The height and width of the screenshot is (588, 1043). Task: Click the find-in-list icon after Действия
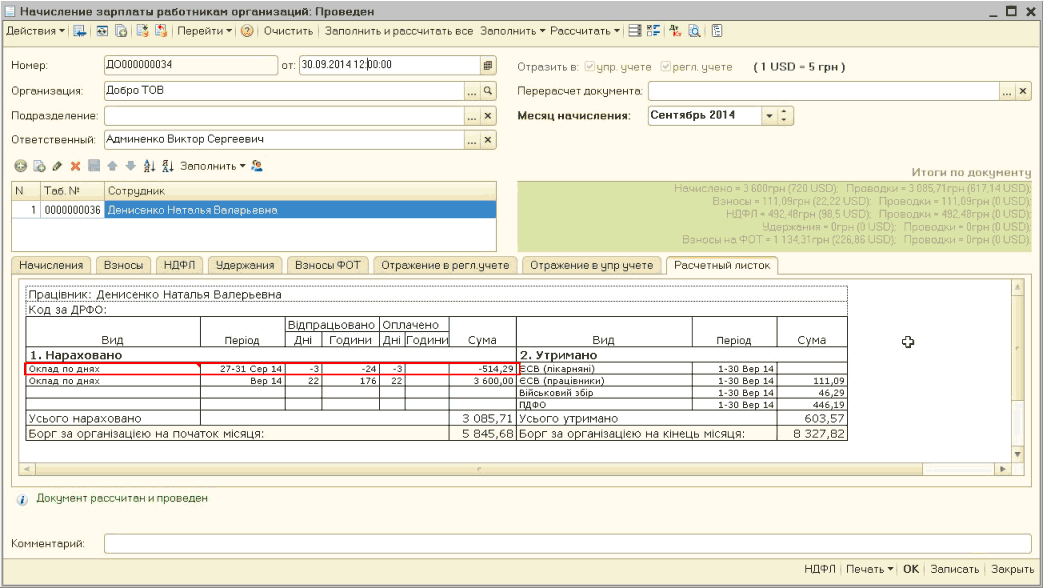[x=79, y=31]
